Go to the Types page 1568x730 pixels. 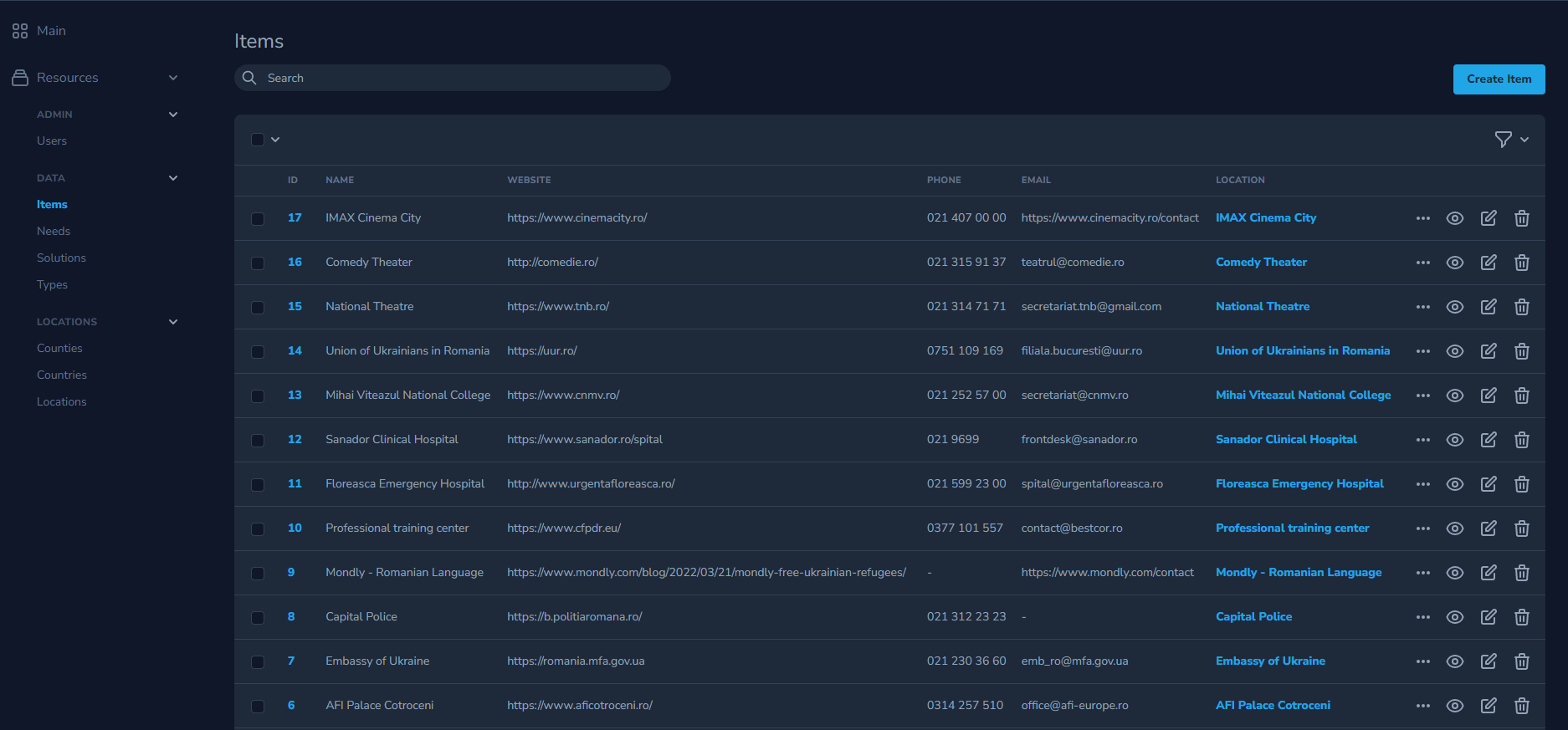pos(52,284)
